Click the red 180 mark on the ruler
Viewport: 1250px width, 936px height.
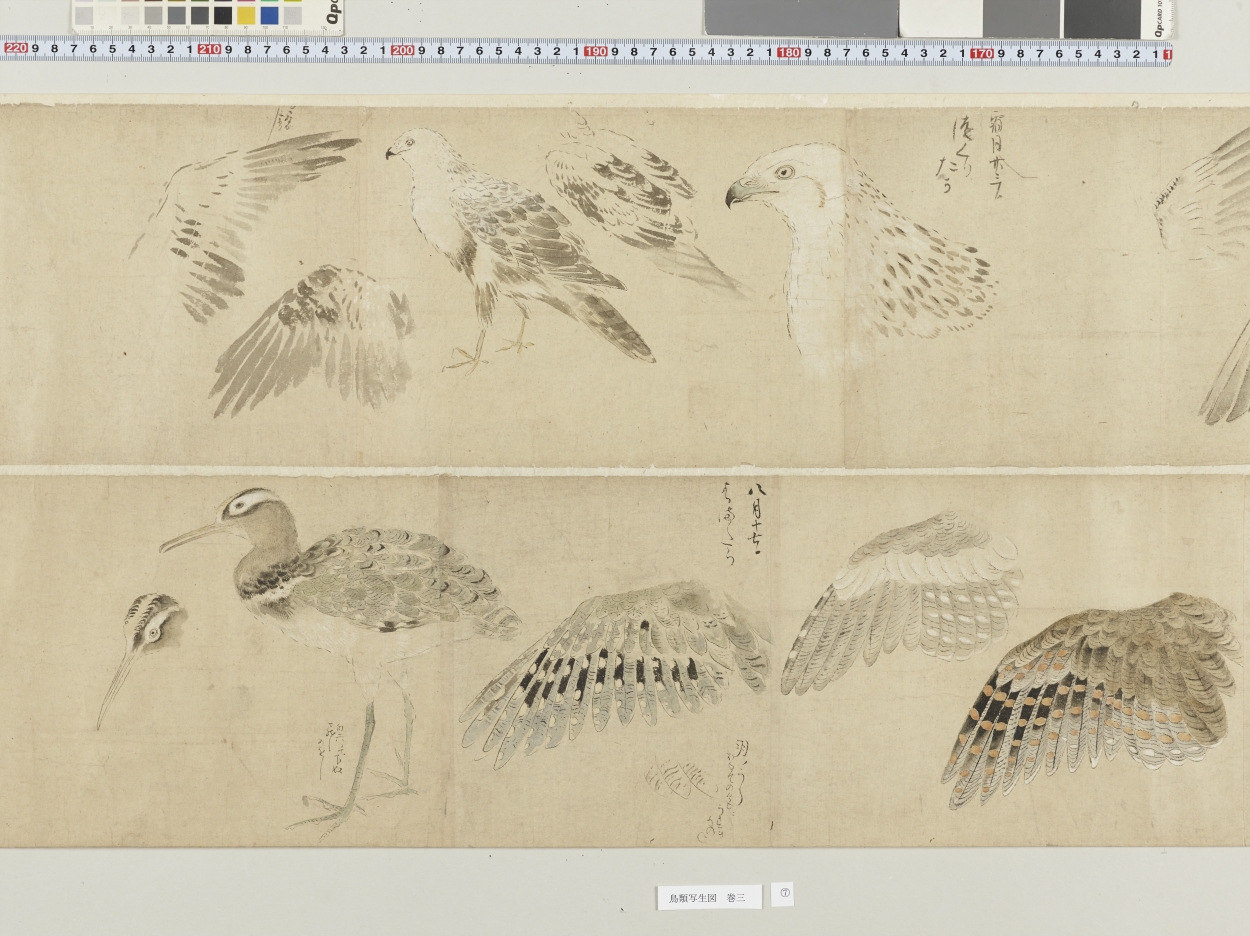(788, 52)
